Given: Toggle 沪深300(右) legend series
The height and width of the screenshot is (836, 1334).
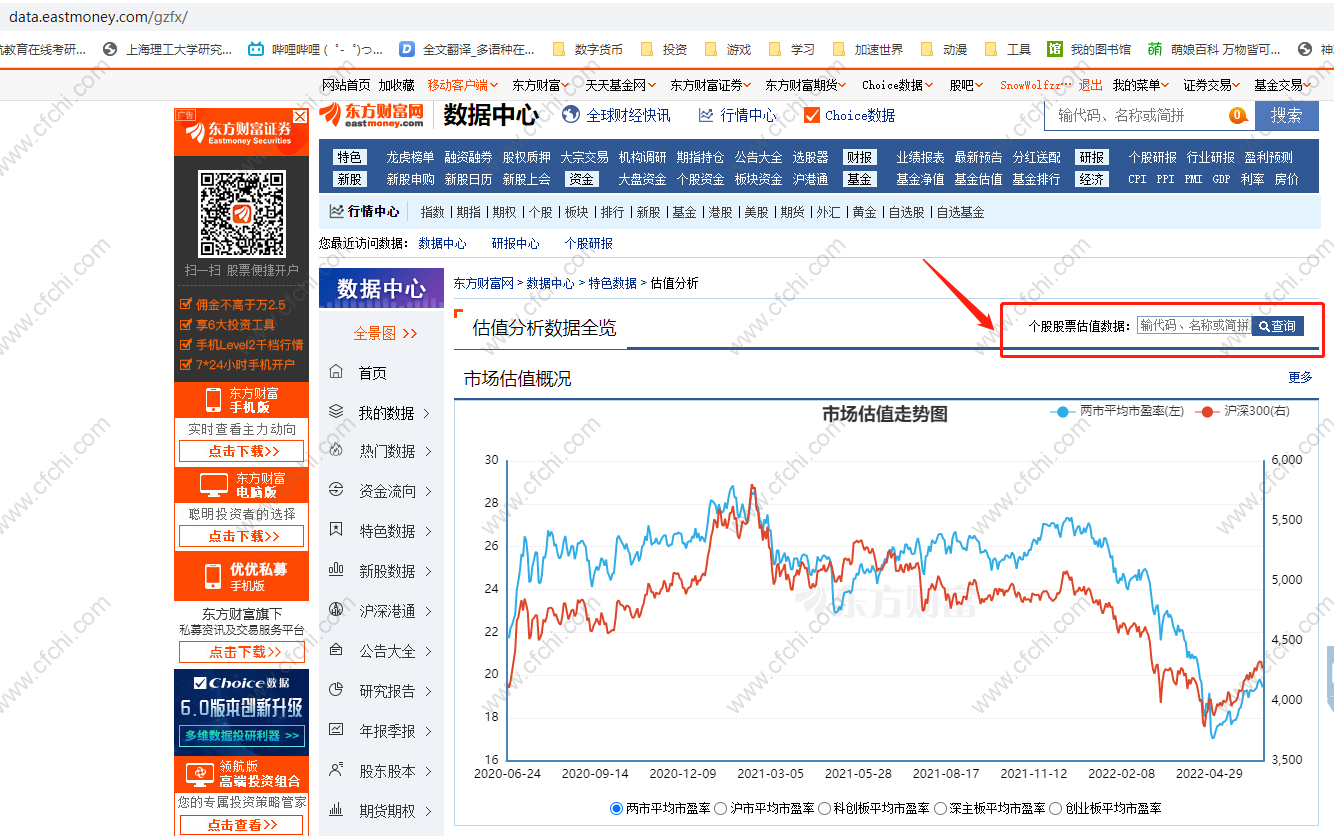Looking at the screenshot, I should (1242, 411).
